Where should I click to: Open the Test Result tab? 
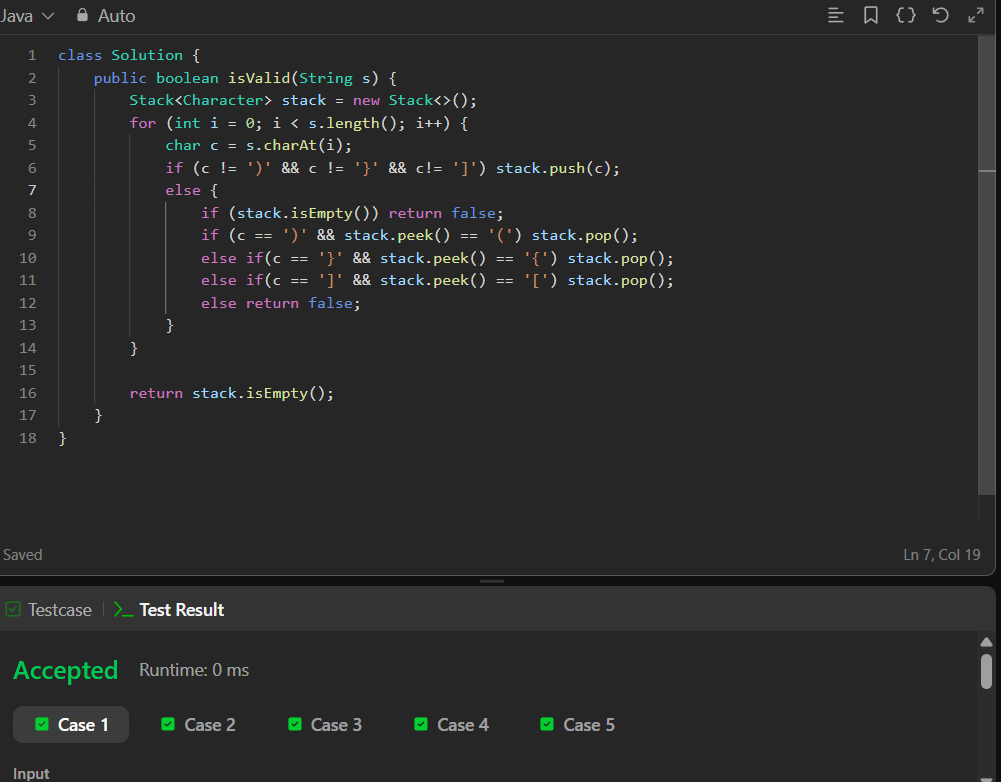[x=169, y=610]
